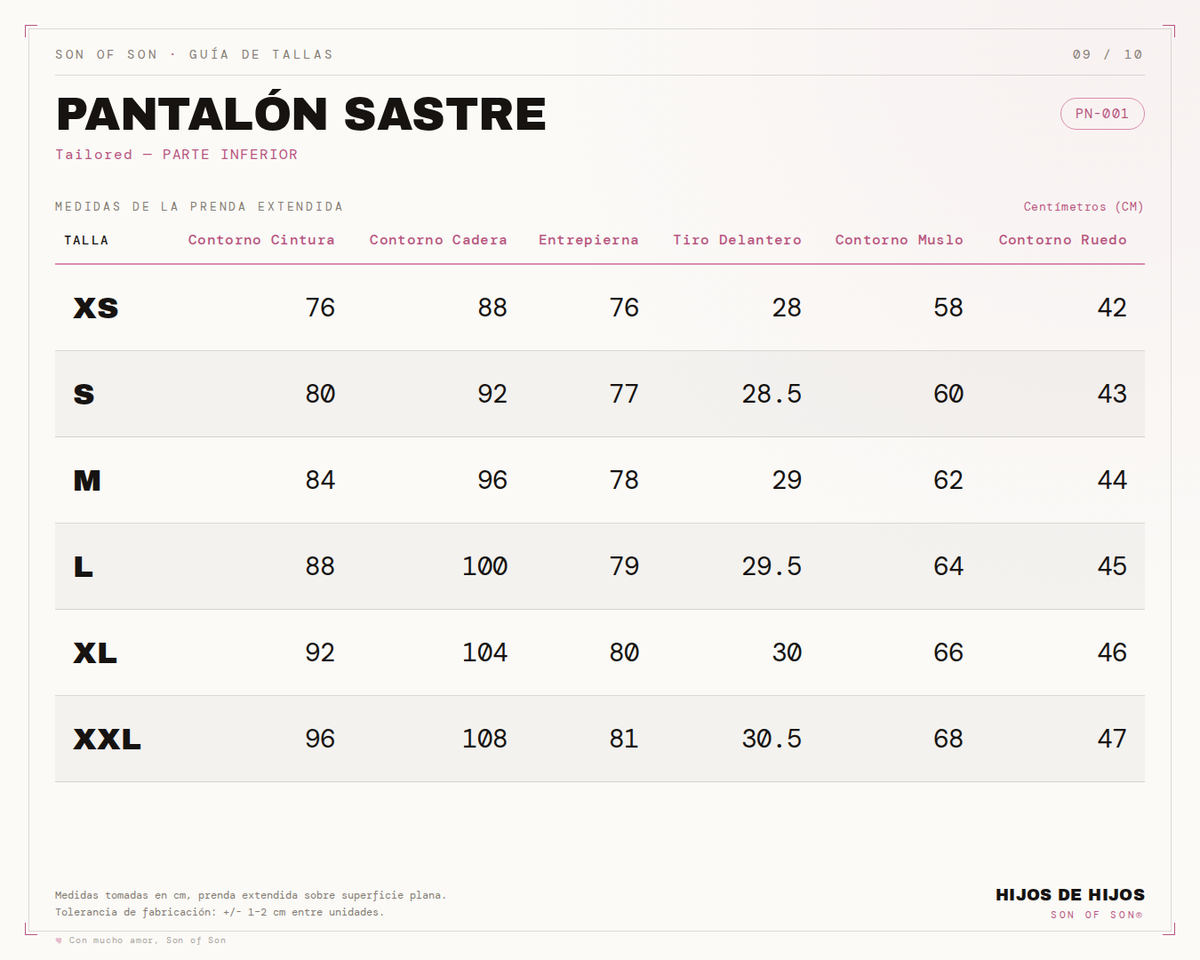Screen dimensions: 1200x960
Task: Click the XL size row label
Action: pyautogui.click(x=95, y=654)
